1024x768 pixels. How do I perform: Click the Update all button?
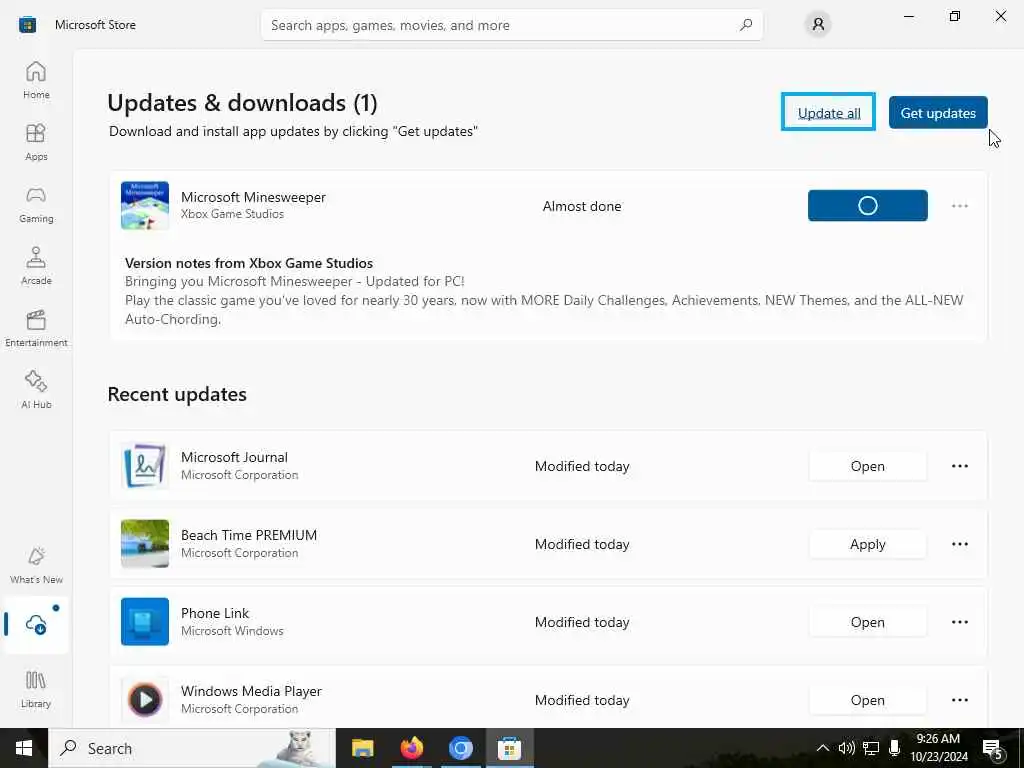(829, 112)
